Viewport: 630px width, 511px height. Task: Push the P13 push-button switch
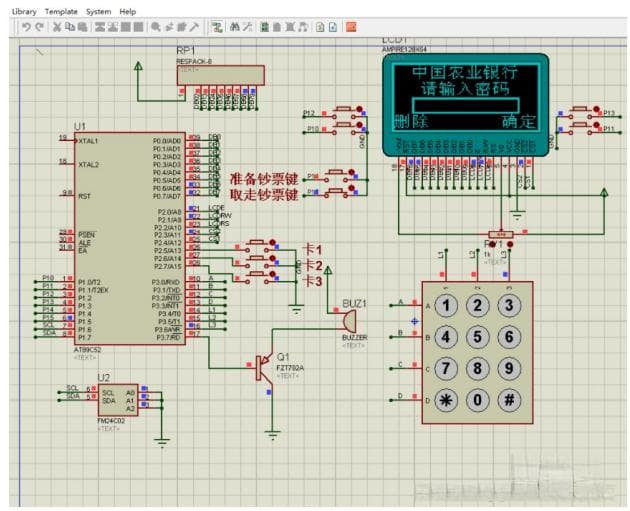[x=581, y=112]
